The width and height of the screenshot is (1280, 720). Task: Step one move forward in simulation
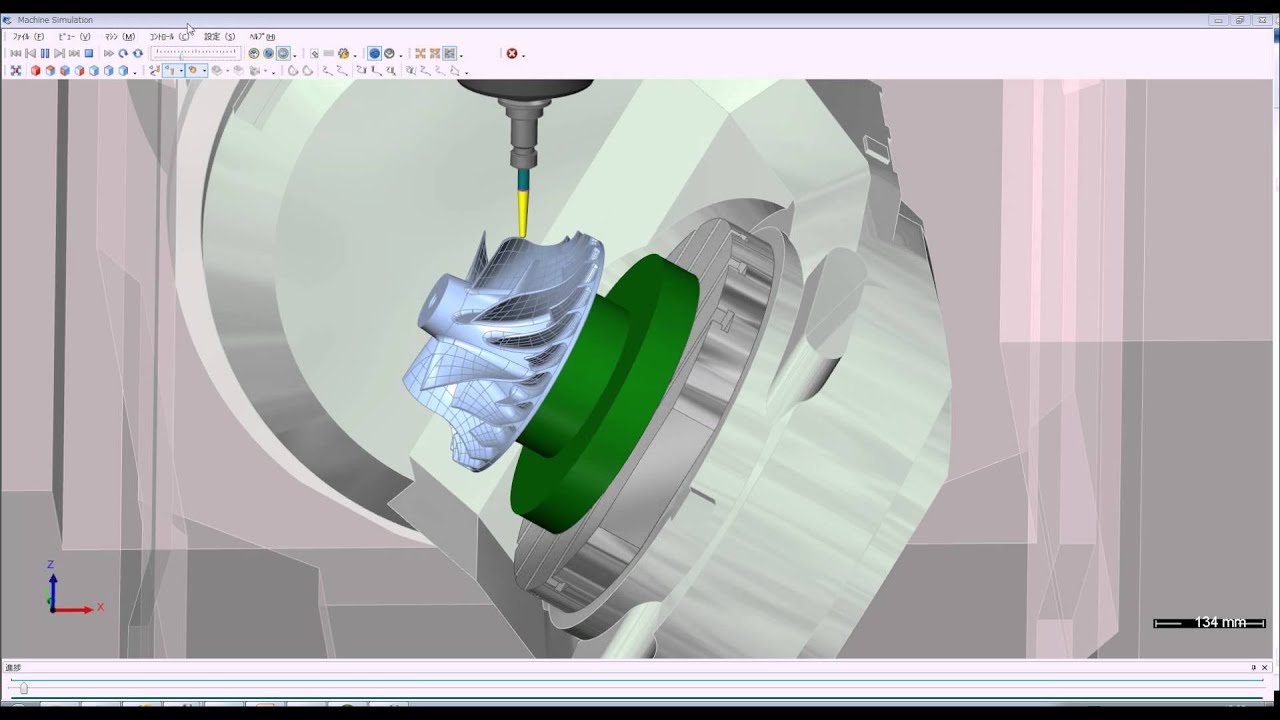point(59,54)
